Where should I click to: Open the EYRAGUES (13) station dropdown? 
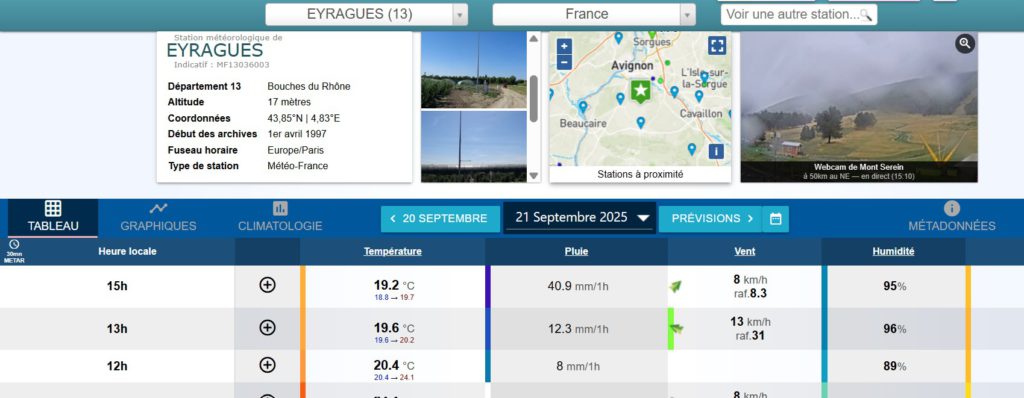pyautogui.click(x=366, y=14)
